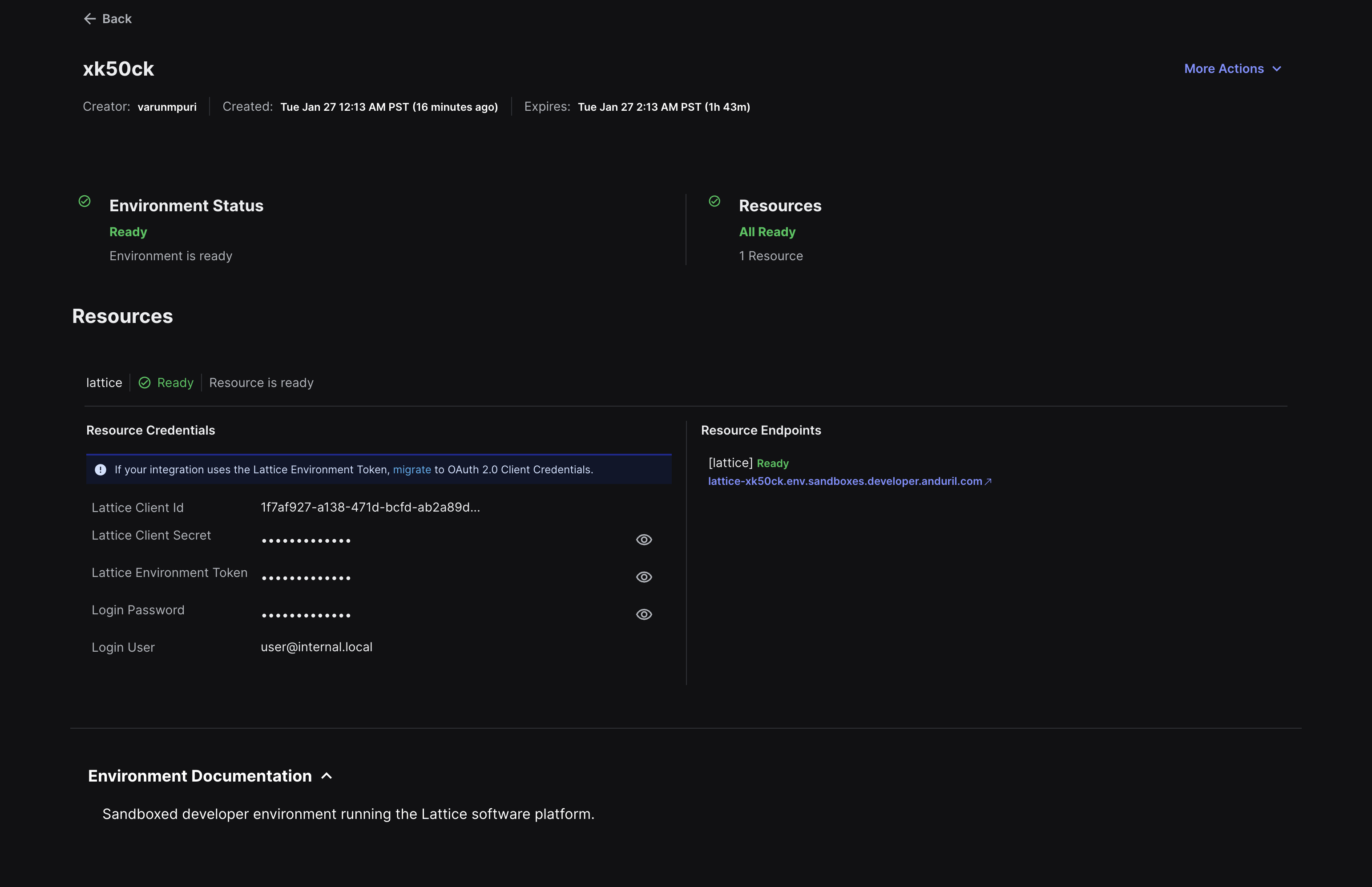Viewport: 1372px width, 887px height.
Task: Click the Expires timestamp text
Action: click(x=664, y=107)
